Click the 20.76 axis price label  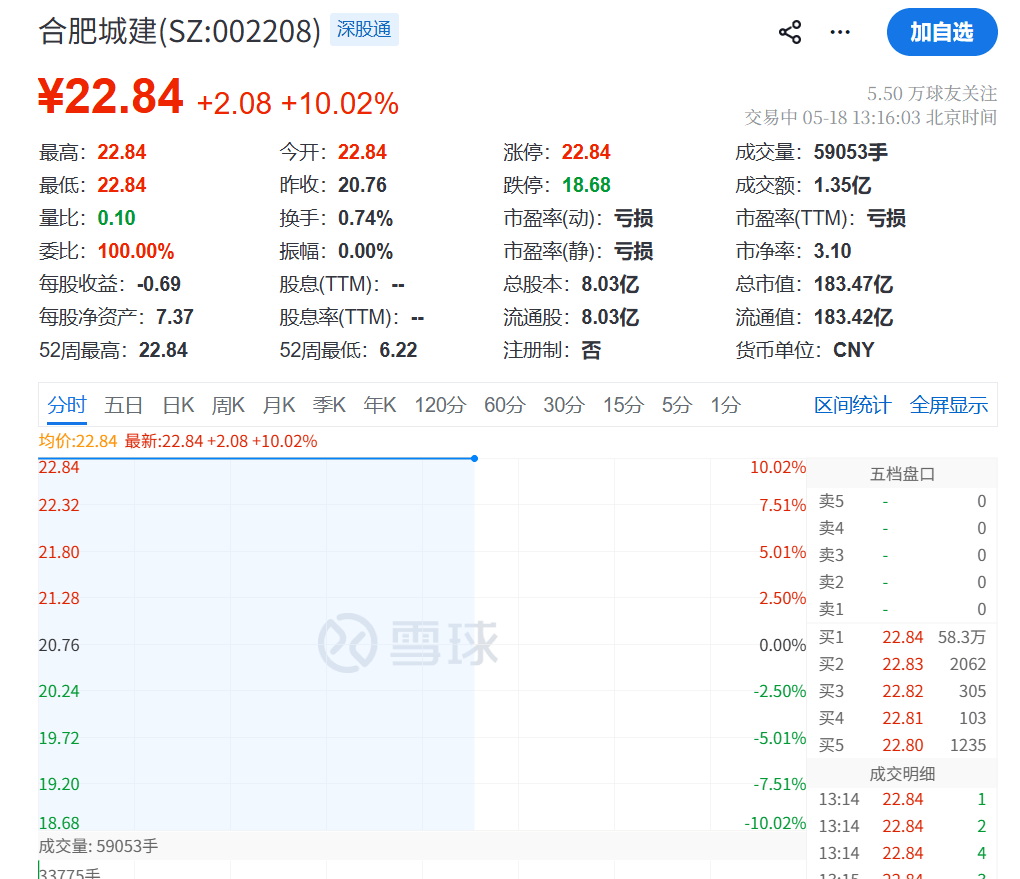[59, 645]
